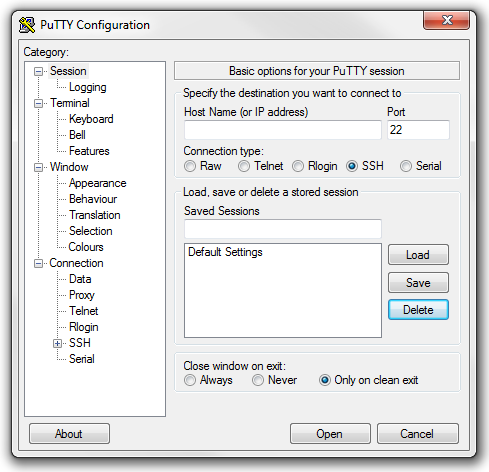
Task: Collapse the Terminal category node
Action: pos(39,103)
